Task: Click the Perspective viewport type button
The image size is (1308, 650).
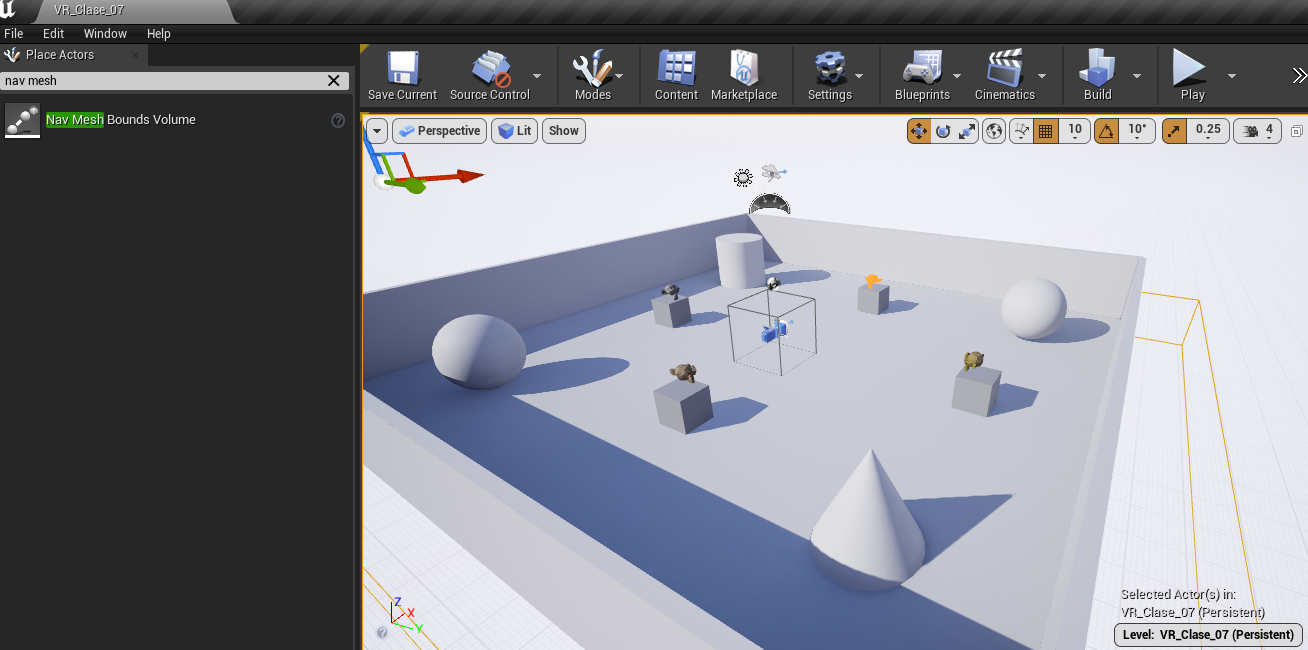Action: tap(439, 131)
